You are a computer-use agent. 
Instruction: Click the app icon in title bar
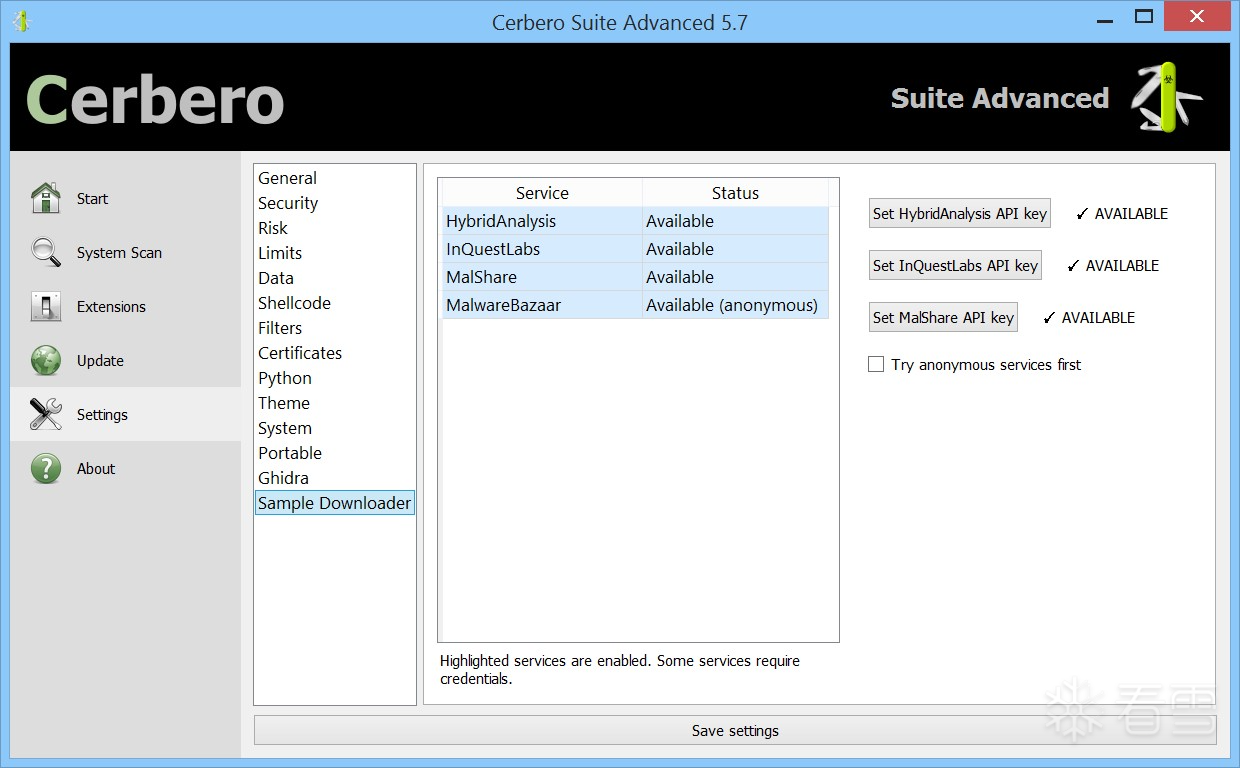21,20
